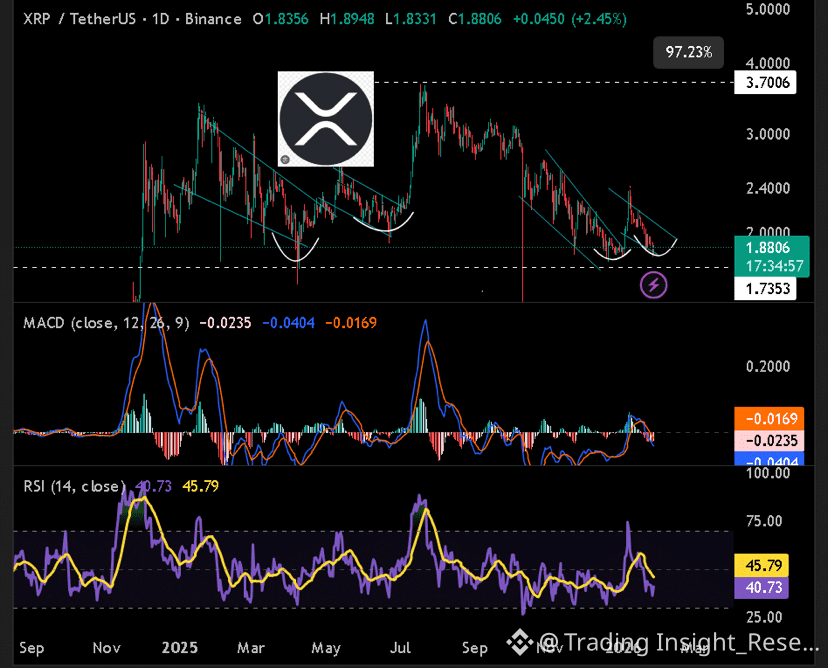Select the 1.7353 price level label
This screenshot has height=668, width=828.
tap(764, 290)
